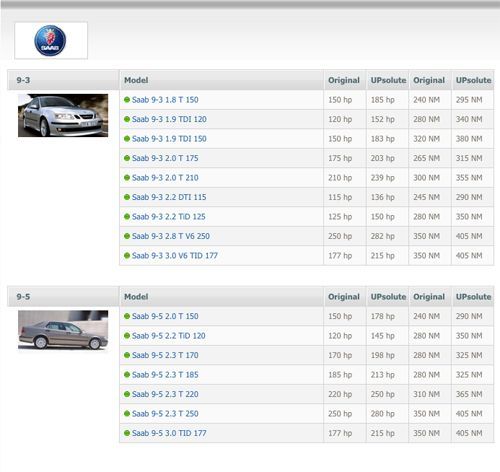Click green dot beside Saab 9-5 2.3 T 185
This screenshot has height=472, width=500.
pyautogui.click(x=127, y=375)
